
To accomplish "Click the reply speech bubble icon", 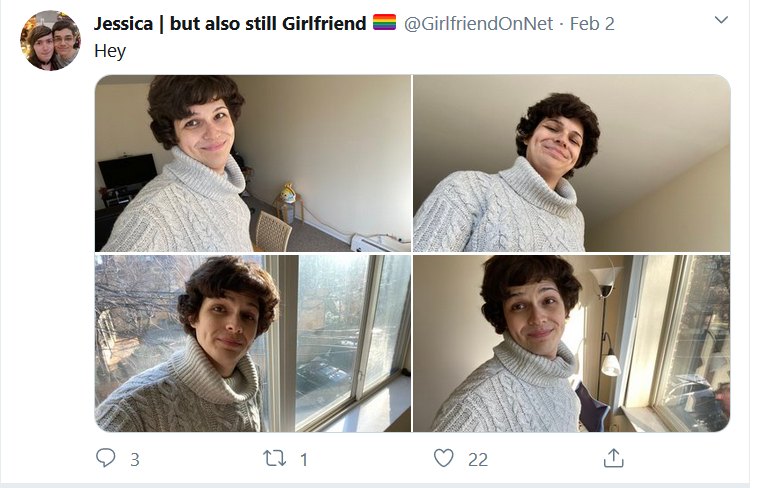I will click(x=106, y=458).
